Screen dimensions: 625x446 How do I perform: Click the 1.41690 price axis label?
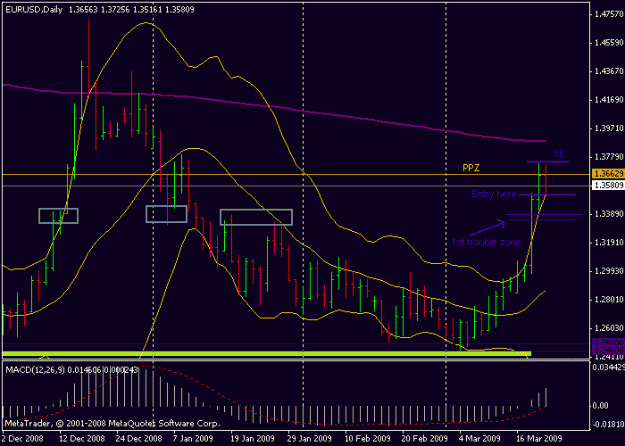(x=608, y=100)
